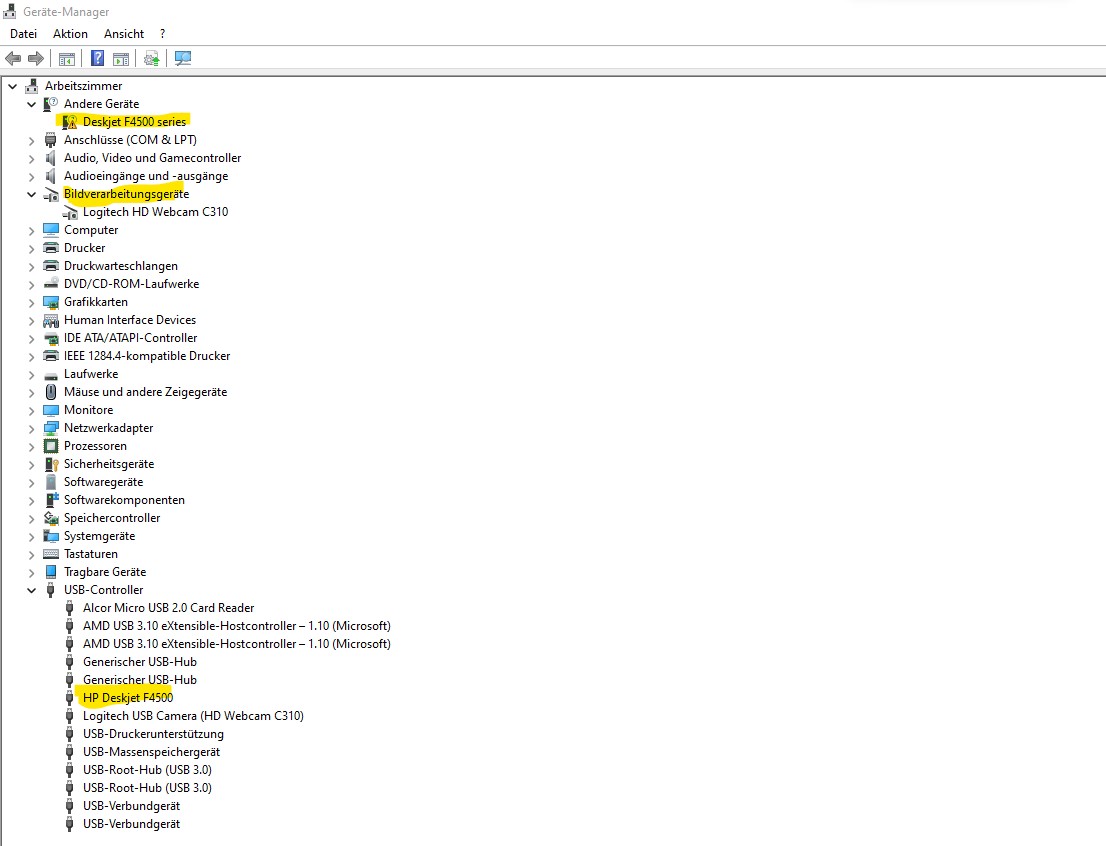Click the update driver toolbar icon
Screen dimensions: 1106x846
tap(151, 59)
